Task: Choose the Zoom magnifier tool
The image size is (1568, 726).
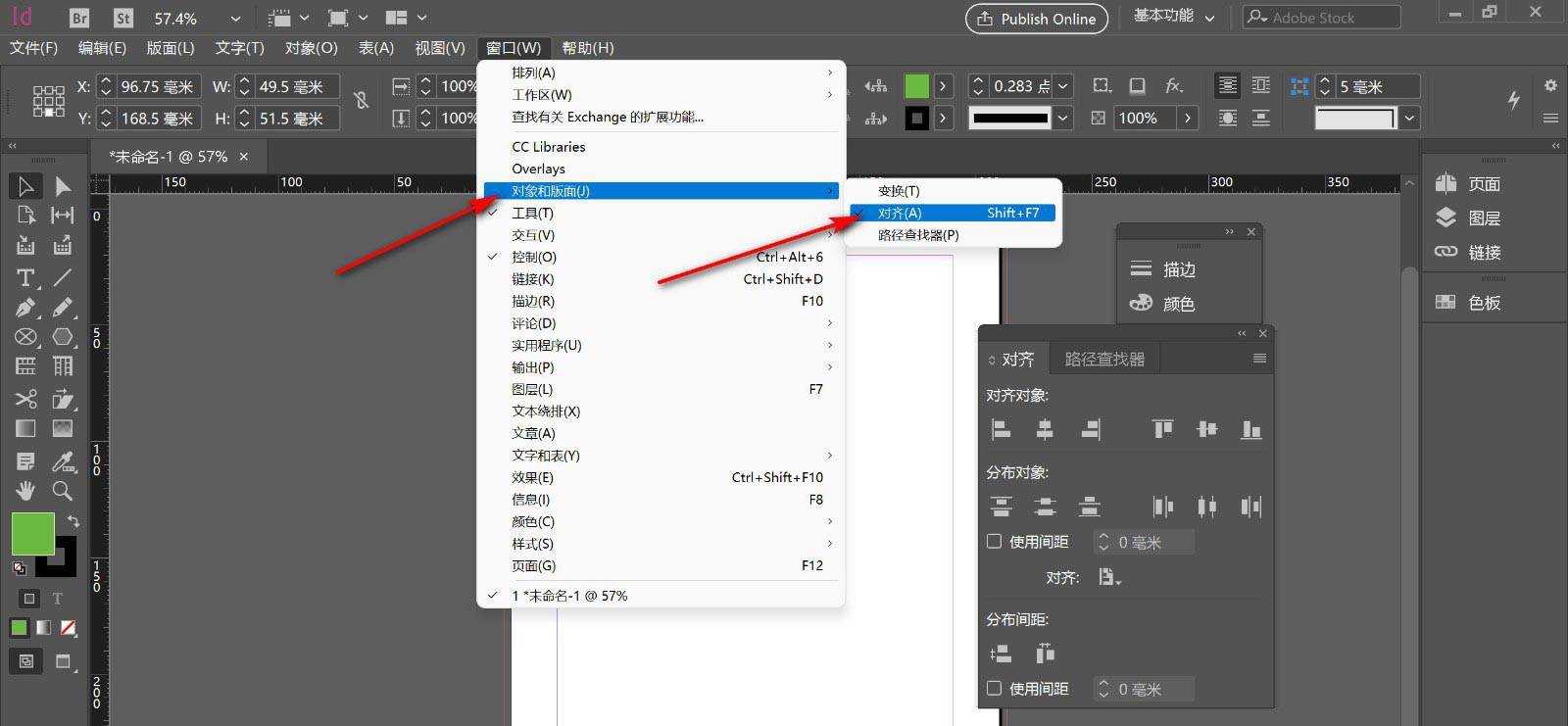Action: 62,490
